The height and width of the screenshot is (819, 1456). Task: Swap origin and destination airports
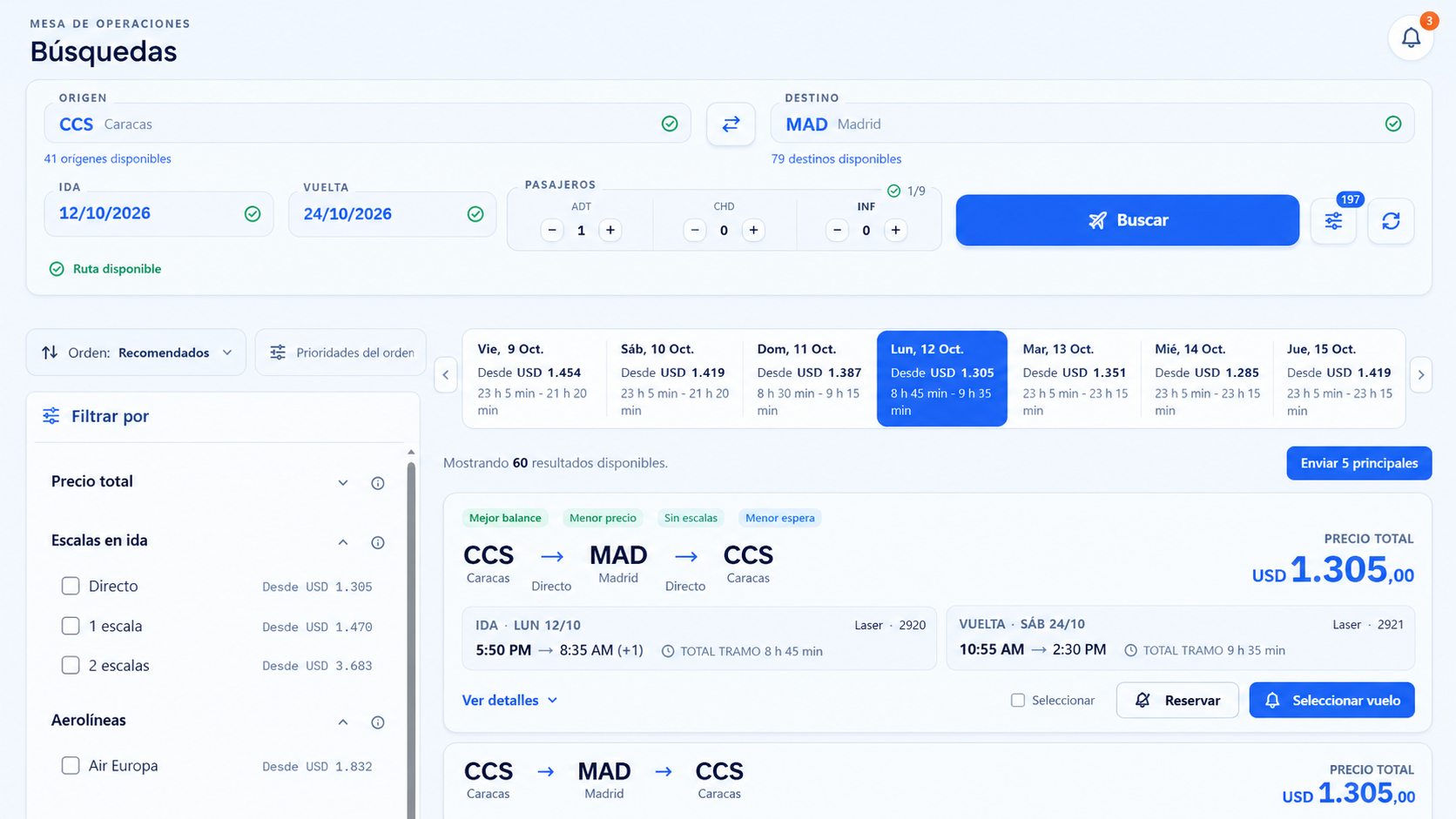pos(731,124)
